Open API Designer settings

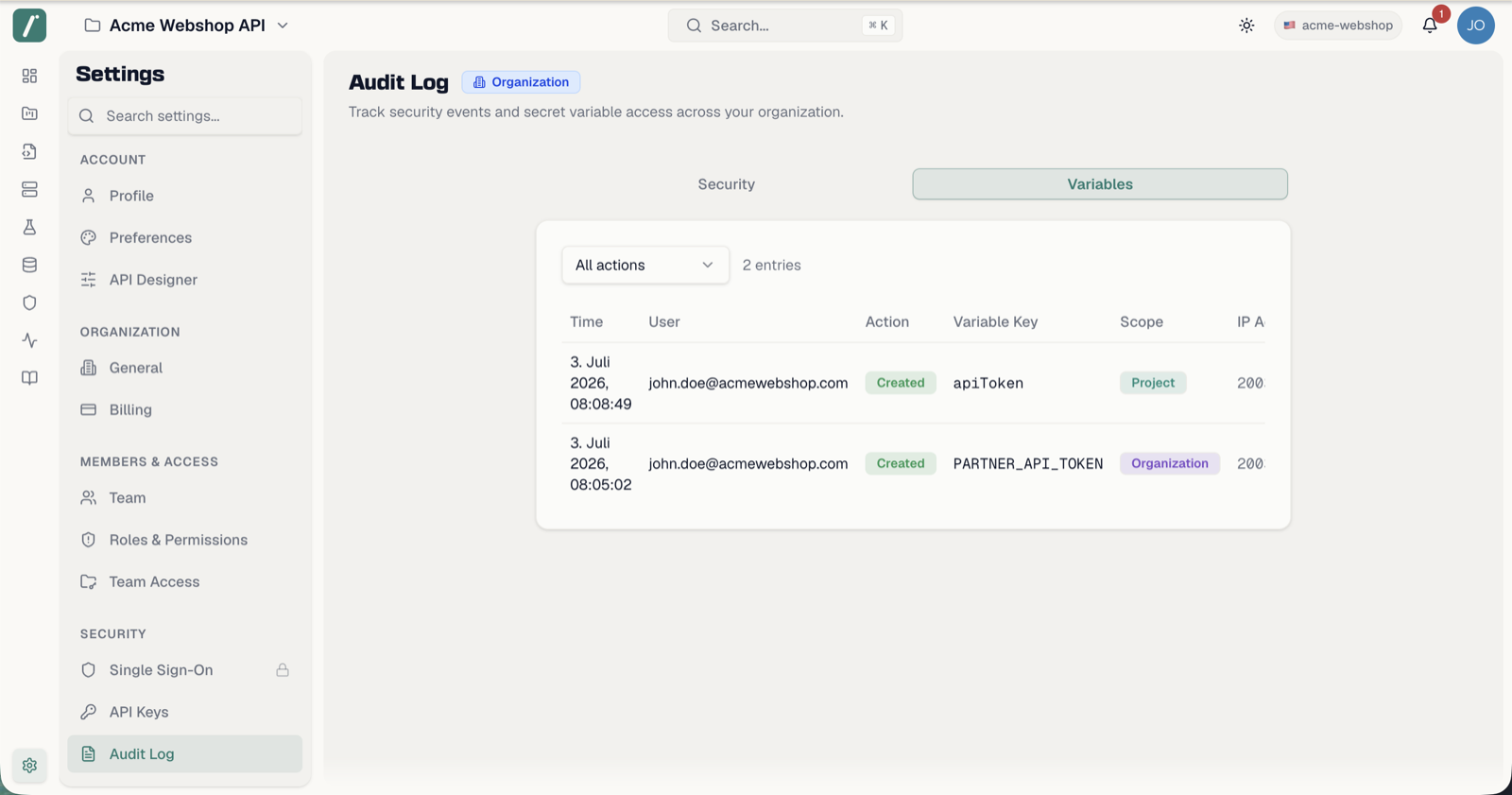click(185, 280)
